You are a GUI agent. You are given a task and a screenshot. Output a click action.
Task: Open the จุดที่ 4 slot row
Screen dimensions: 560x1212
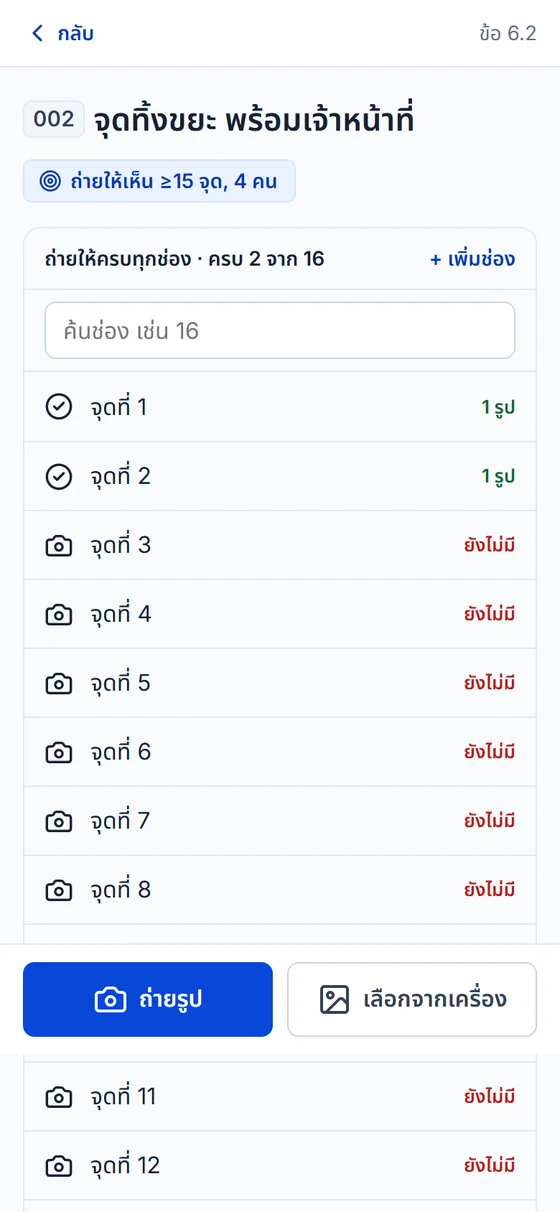(x=280, y=614)
